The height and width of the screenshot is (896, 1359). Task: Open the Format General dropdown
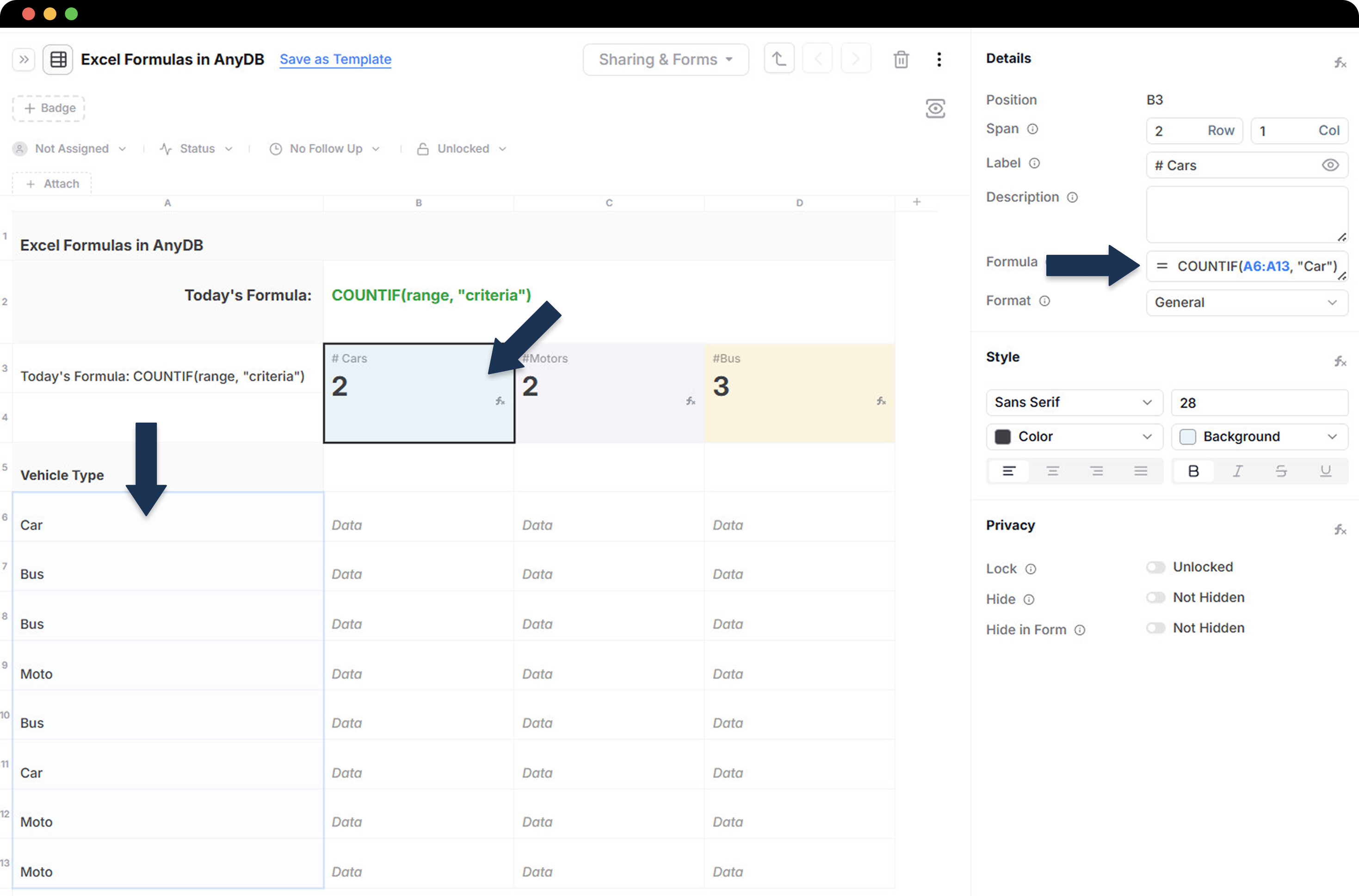coord(1247,302)
